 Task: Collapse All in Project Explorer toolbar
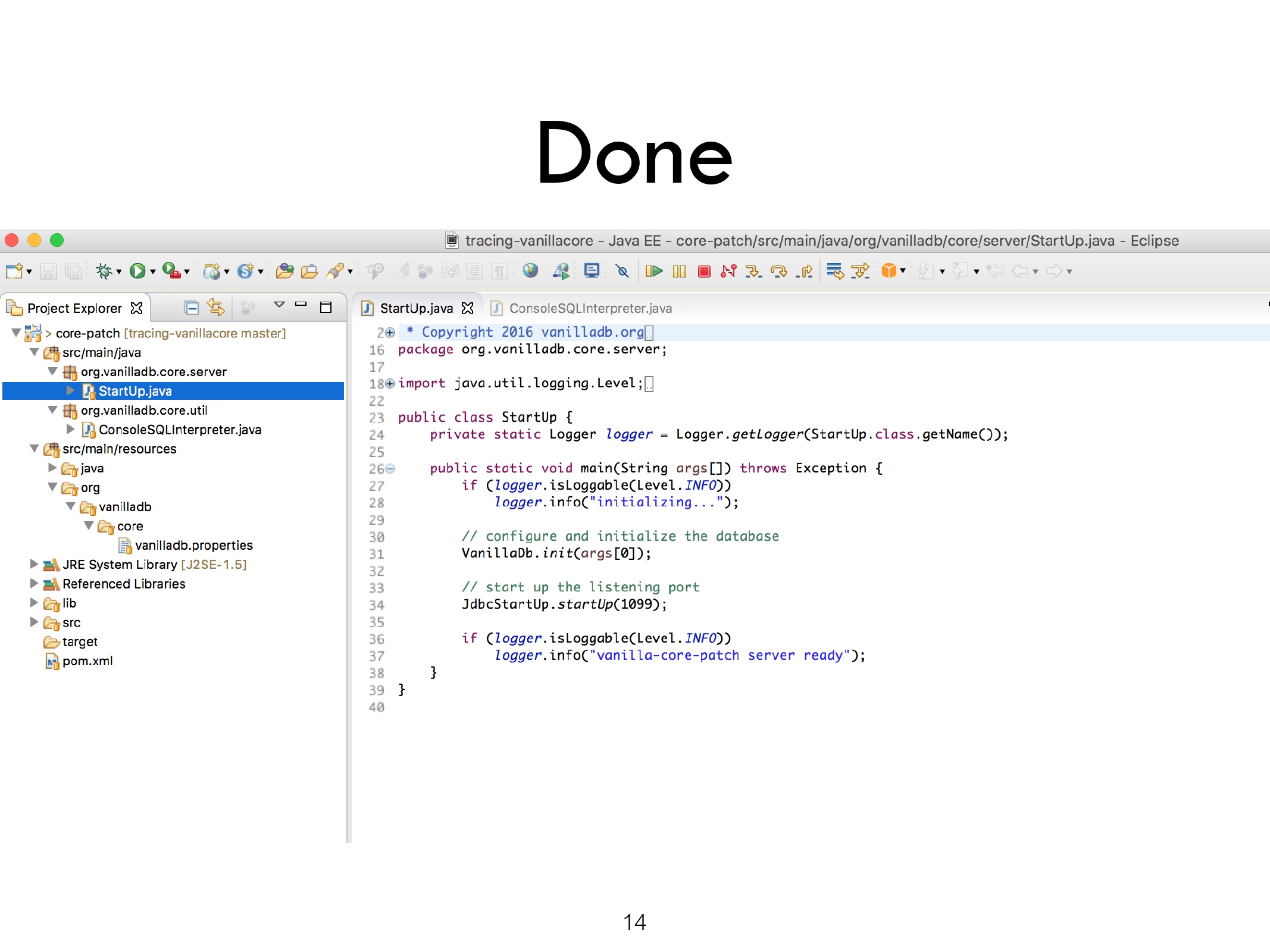click(x=191, y=308)
